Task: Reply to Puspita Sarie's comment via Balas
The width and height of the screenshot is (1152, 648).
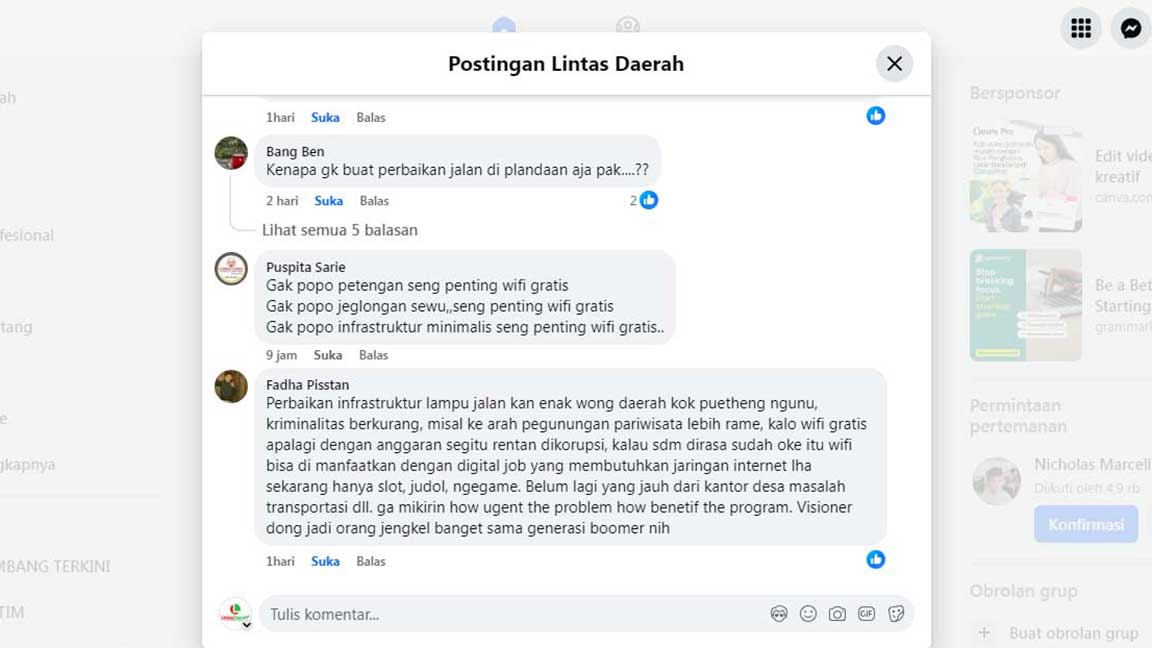Action: click(373, 355)
